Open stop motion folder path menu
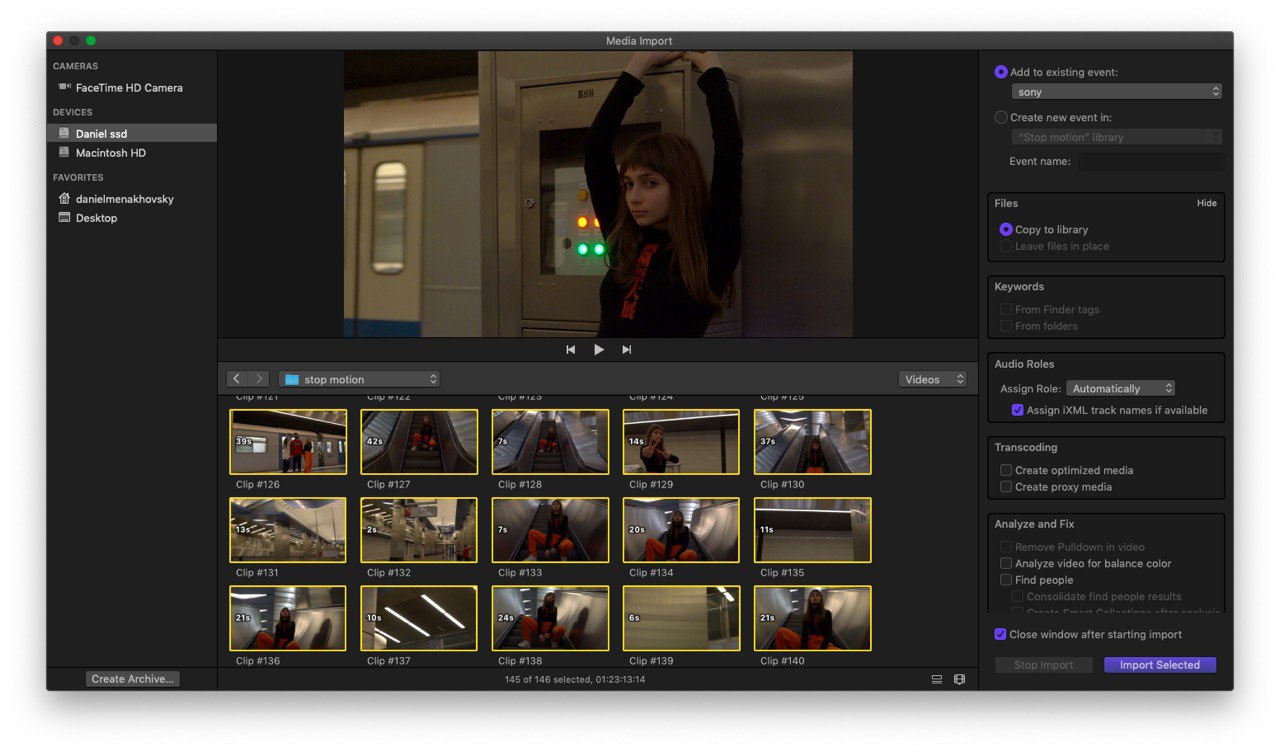This screenshot has height=752, width=1280. click(x=359, y=379)
